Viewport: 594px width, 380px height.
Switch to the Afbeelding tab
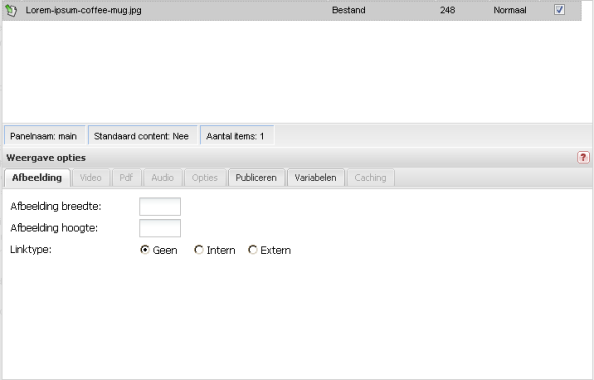[37, 178]
